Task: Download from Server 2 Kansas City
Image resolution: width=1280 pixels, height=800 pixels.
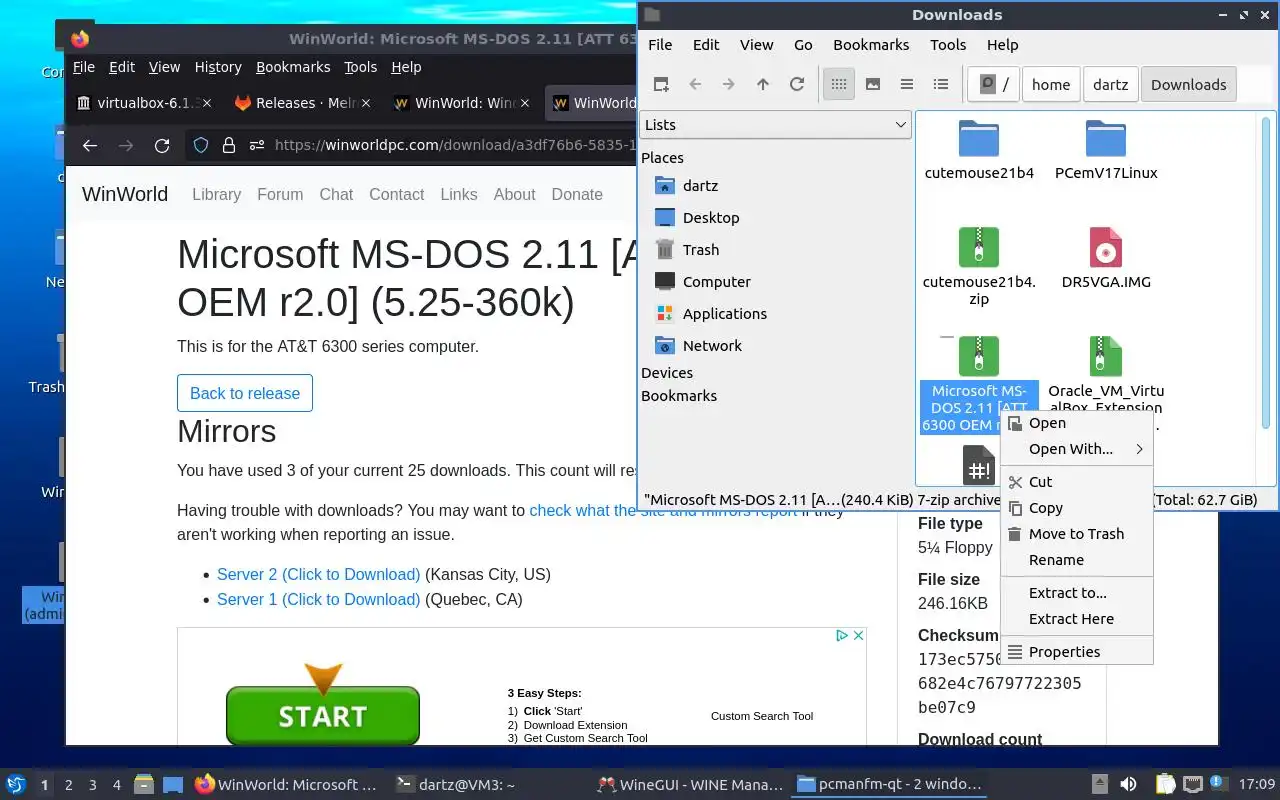Action: pos(318,574)
